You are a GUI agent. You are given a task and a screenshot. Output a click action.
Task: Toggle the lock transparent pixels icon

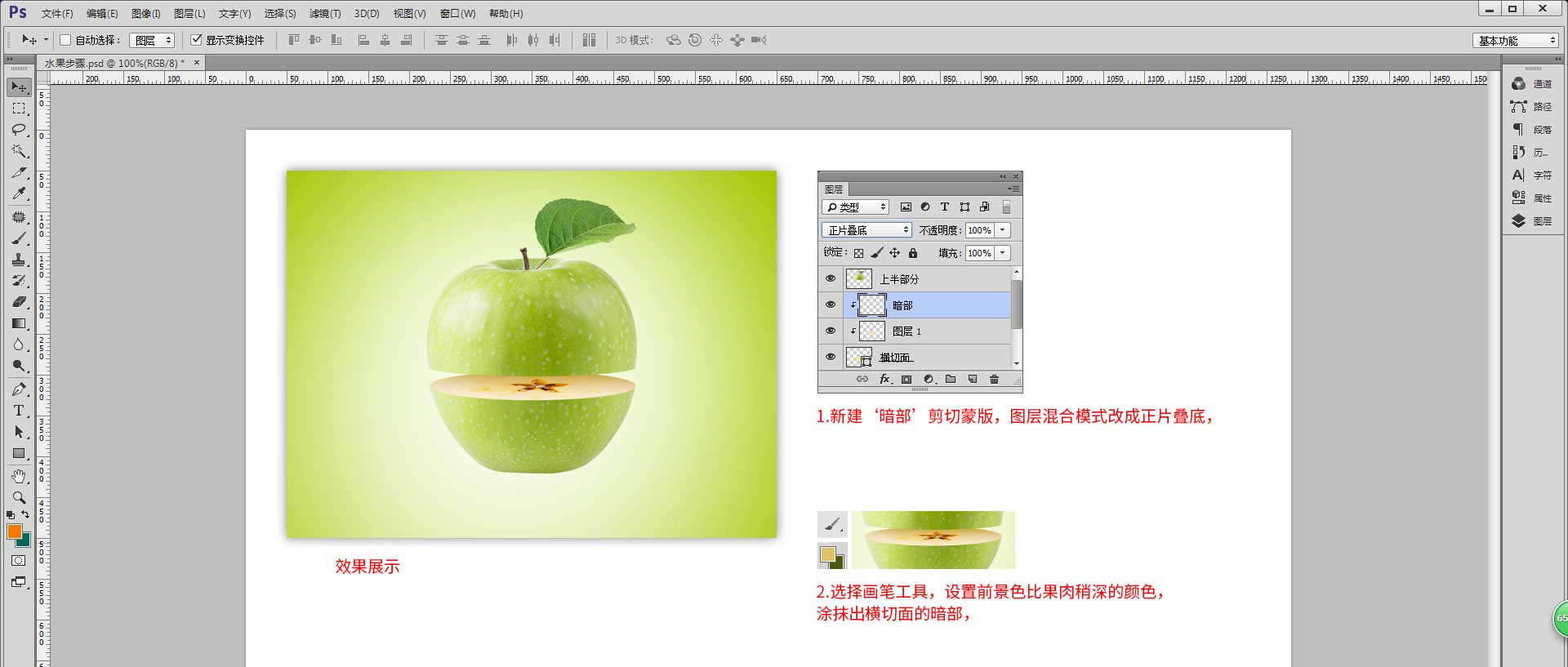[858, 253]
